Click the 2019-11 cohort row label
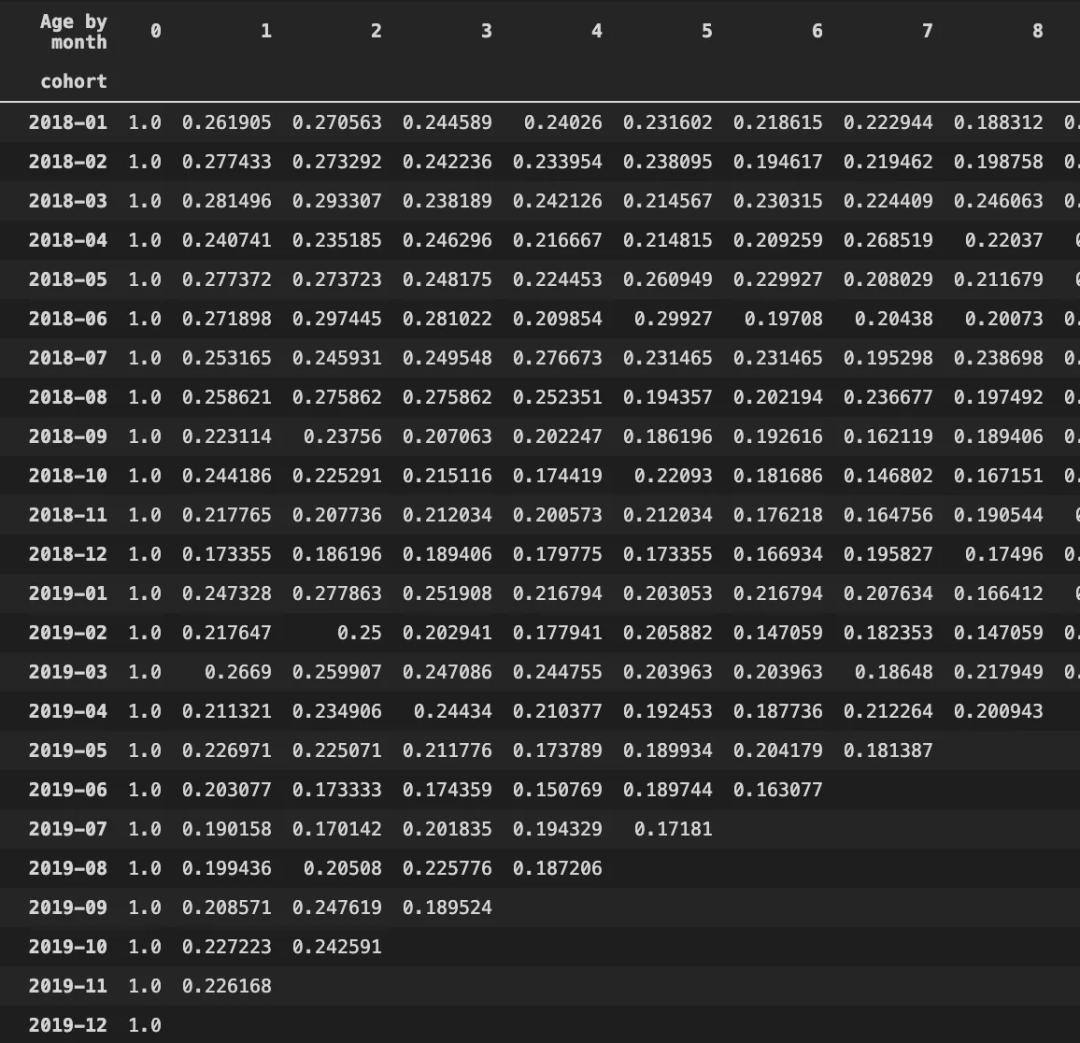Image resolution: width=1080 pixels, height=1043 pixels. pos(68,987)
